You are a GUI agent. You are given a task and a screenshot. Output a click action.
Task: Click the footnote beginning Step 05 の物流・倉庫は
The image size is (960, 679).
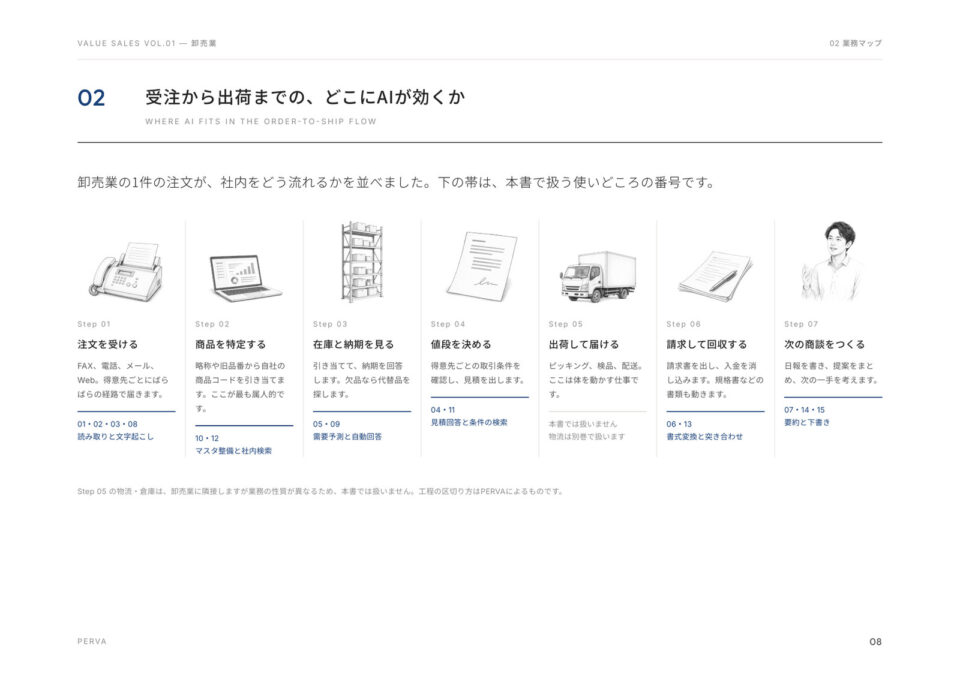(x=320, y=491)
